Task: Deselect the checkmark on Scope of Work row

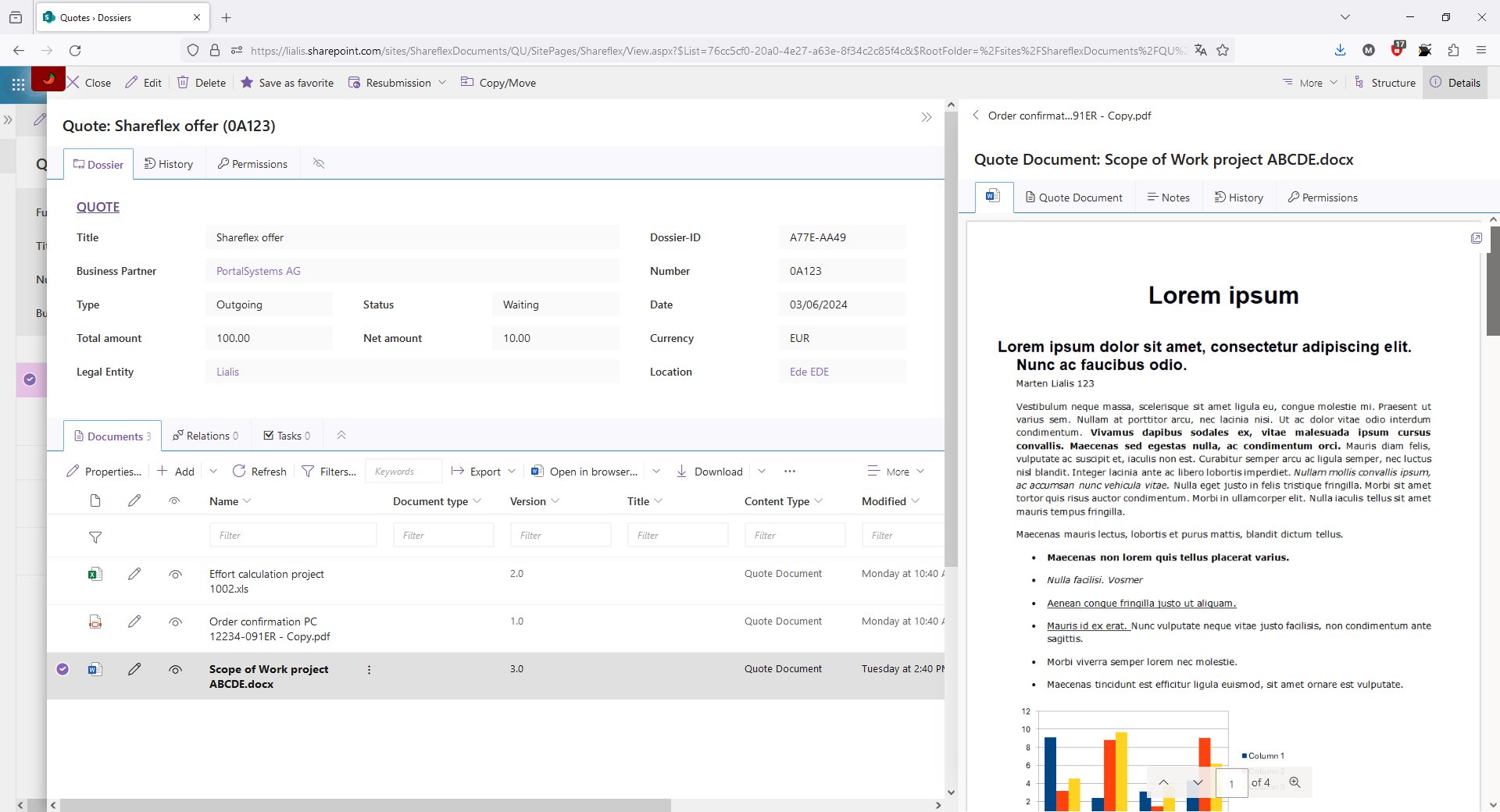Action: click(x=62, y=669)
